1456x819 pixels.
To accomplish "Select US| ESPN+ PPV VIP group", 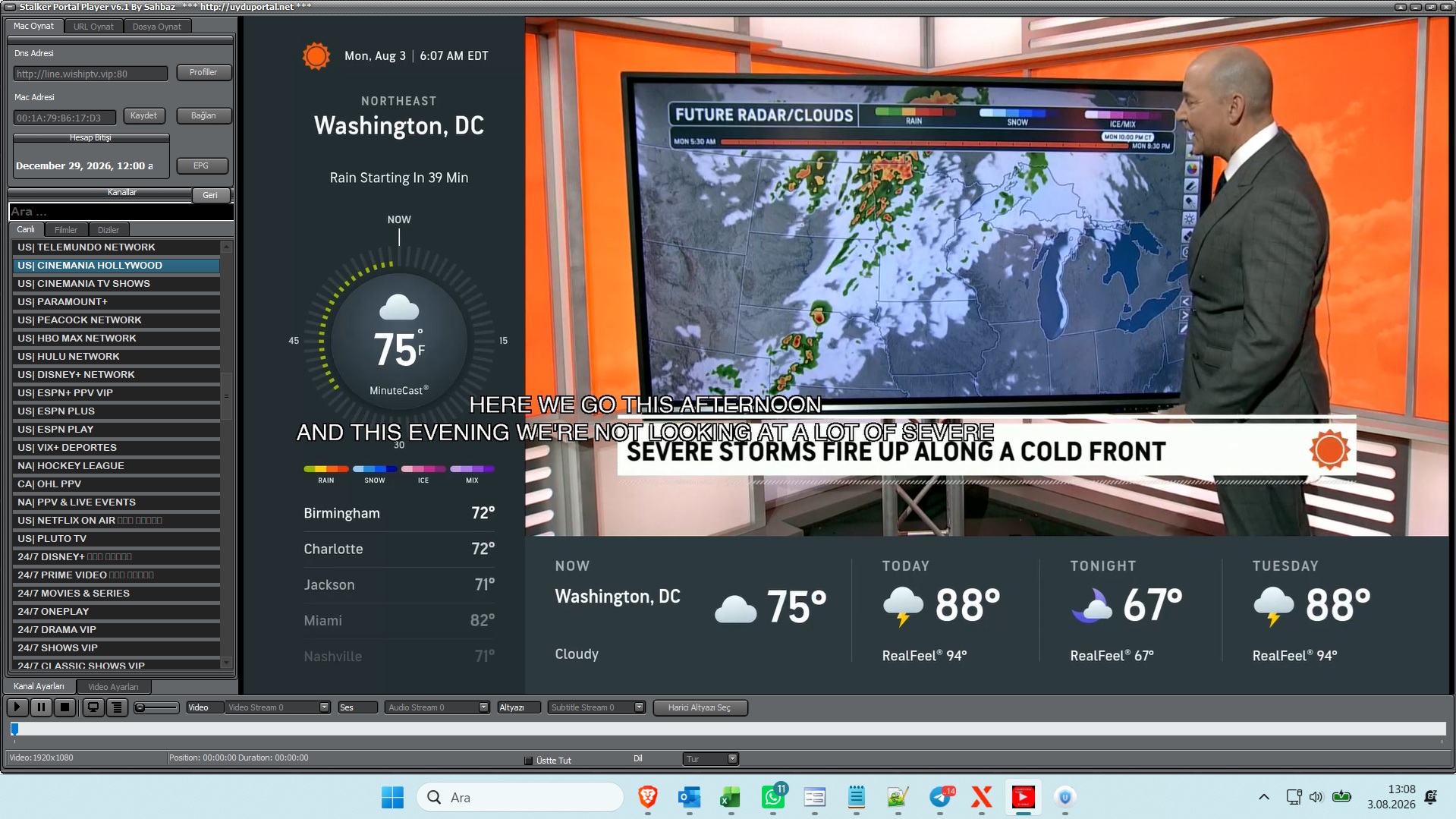I will [117, 393].
